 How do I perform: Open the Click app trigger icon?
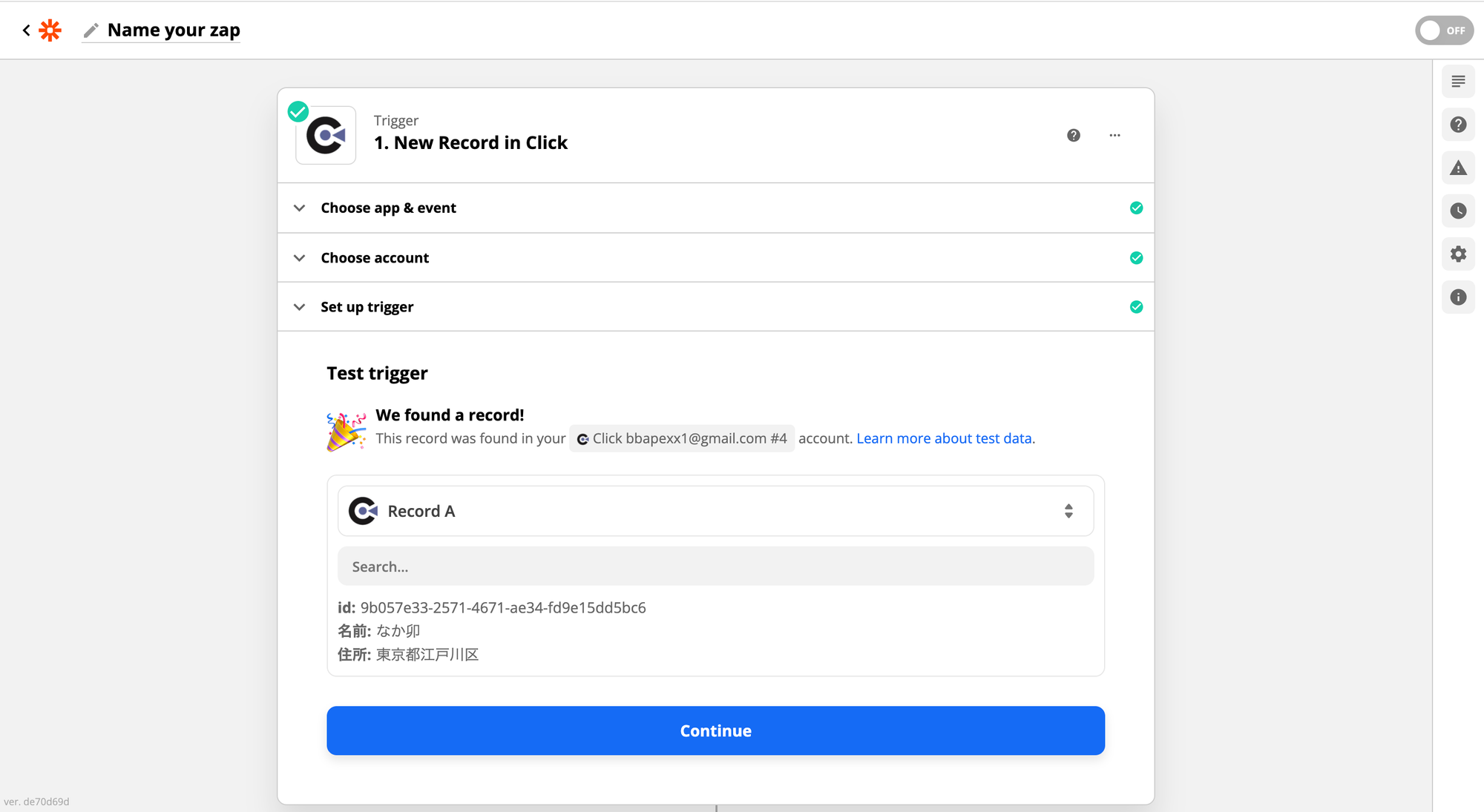pyautogui.click(x=326, y=135)
